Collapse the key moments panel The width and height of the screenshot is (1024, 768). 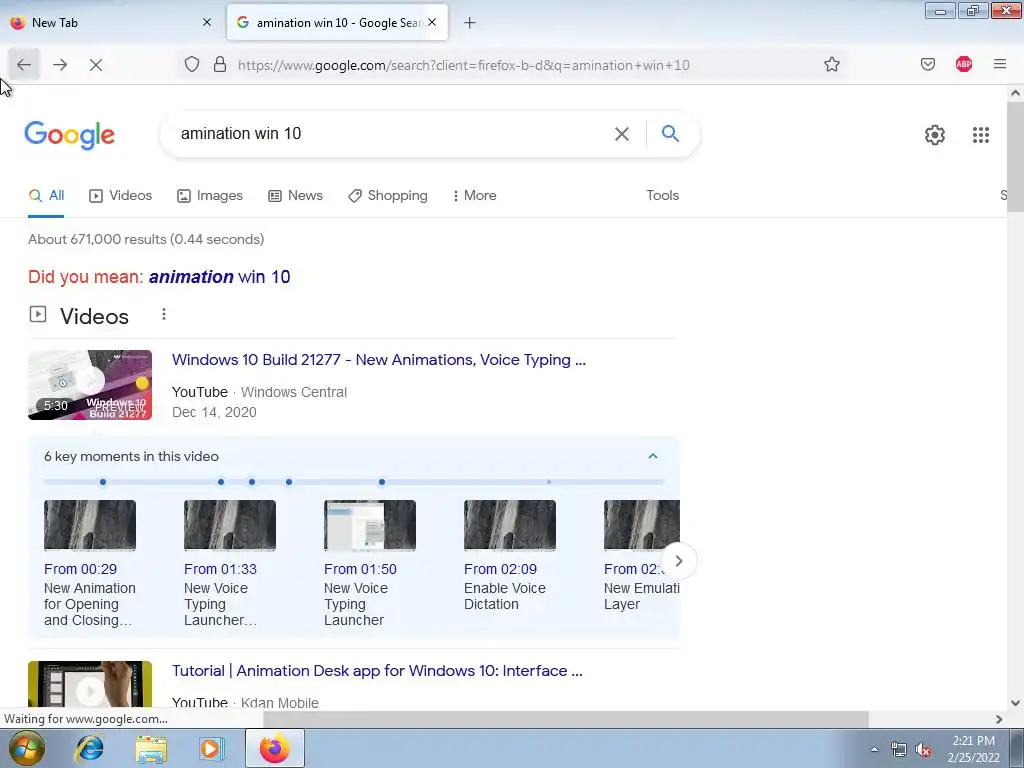pyautogui.click(x=652, y=456)
